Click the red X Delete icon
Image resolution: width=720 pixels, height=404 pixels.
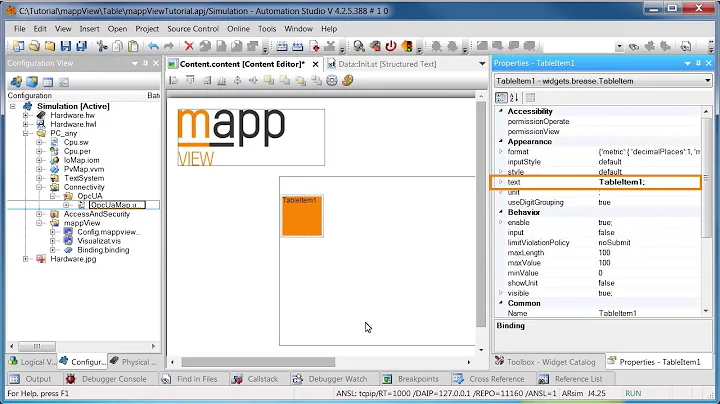[x=189, y=46]
